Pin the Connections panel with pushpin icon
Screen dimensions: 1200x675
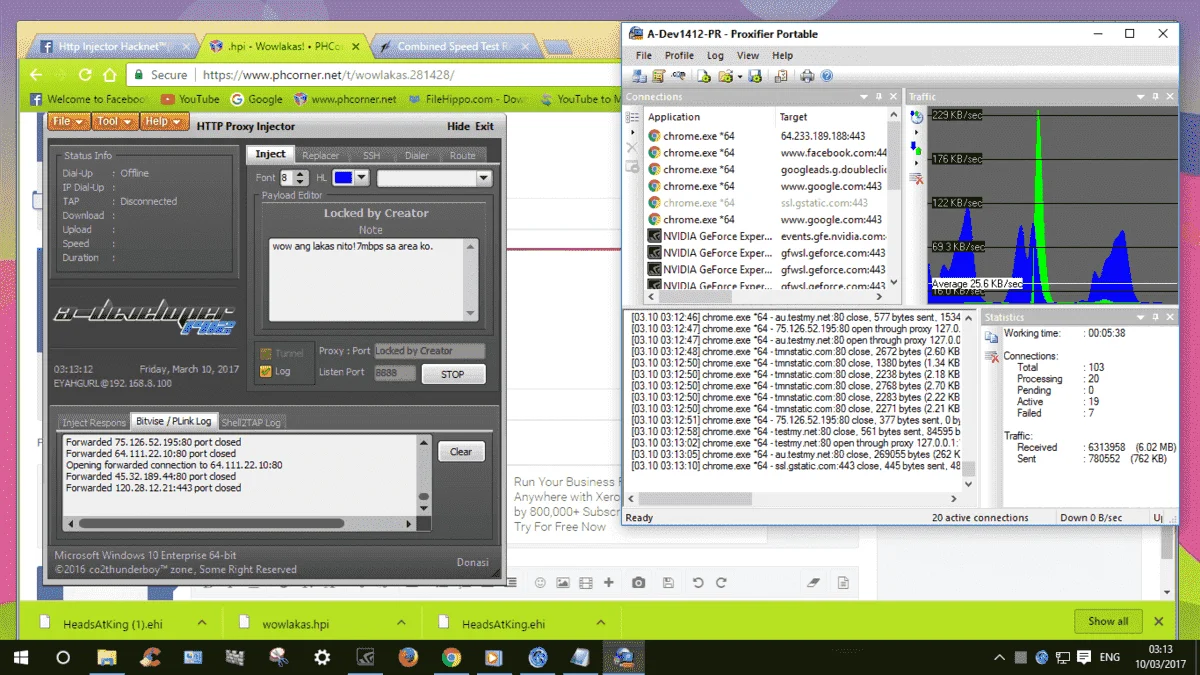pyautogui.click(x=879, y=97)
